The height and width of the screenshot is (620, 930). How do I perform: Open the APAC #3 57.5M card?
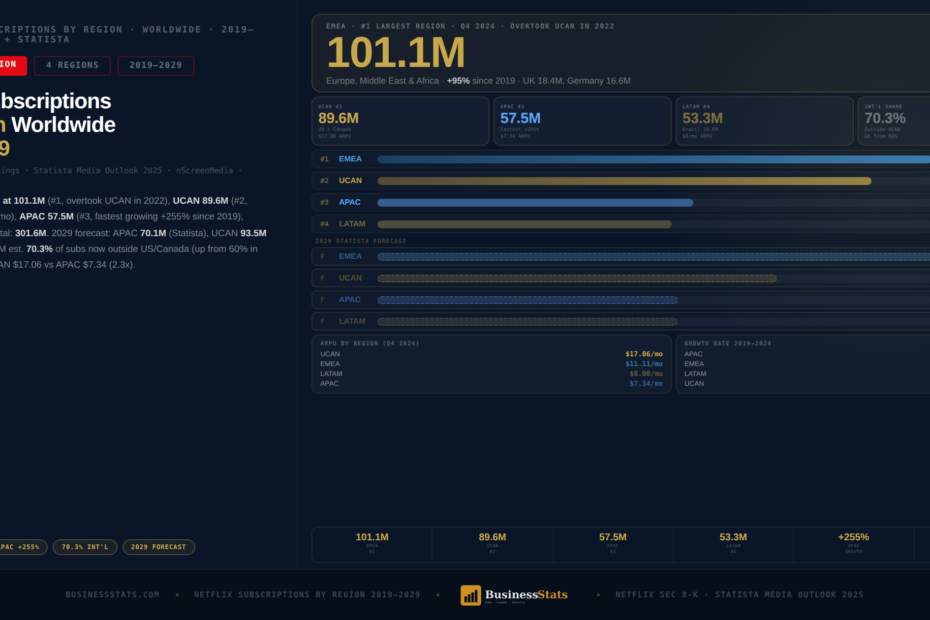(x=582, y=121)
